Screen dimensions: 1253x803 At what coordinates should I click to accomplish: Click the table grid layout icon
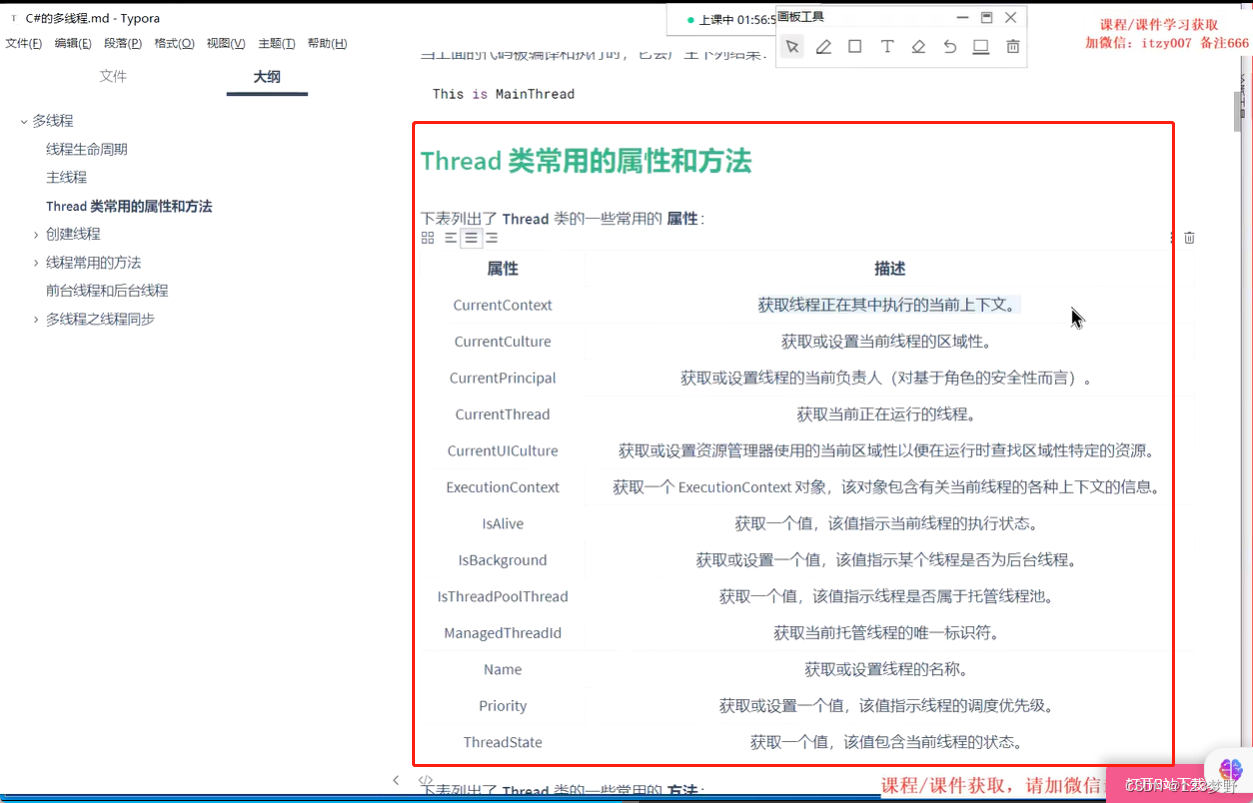(x=427, y=237)
